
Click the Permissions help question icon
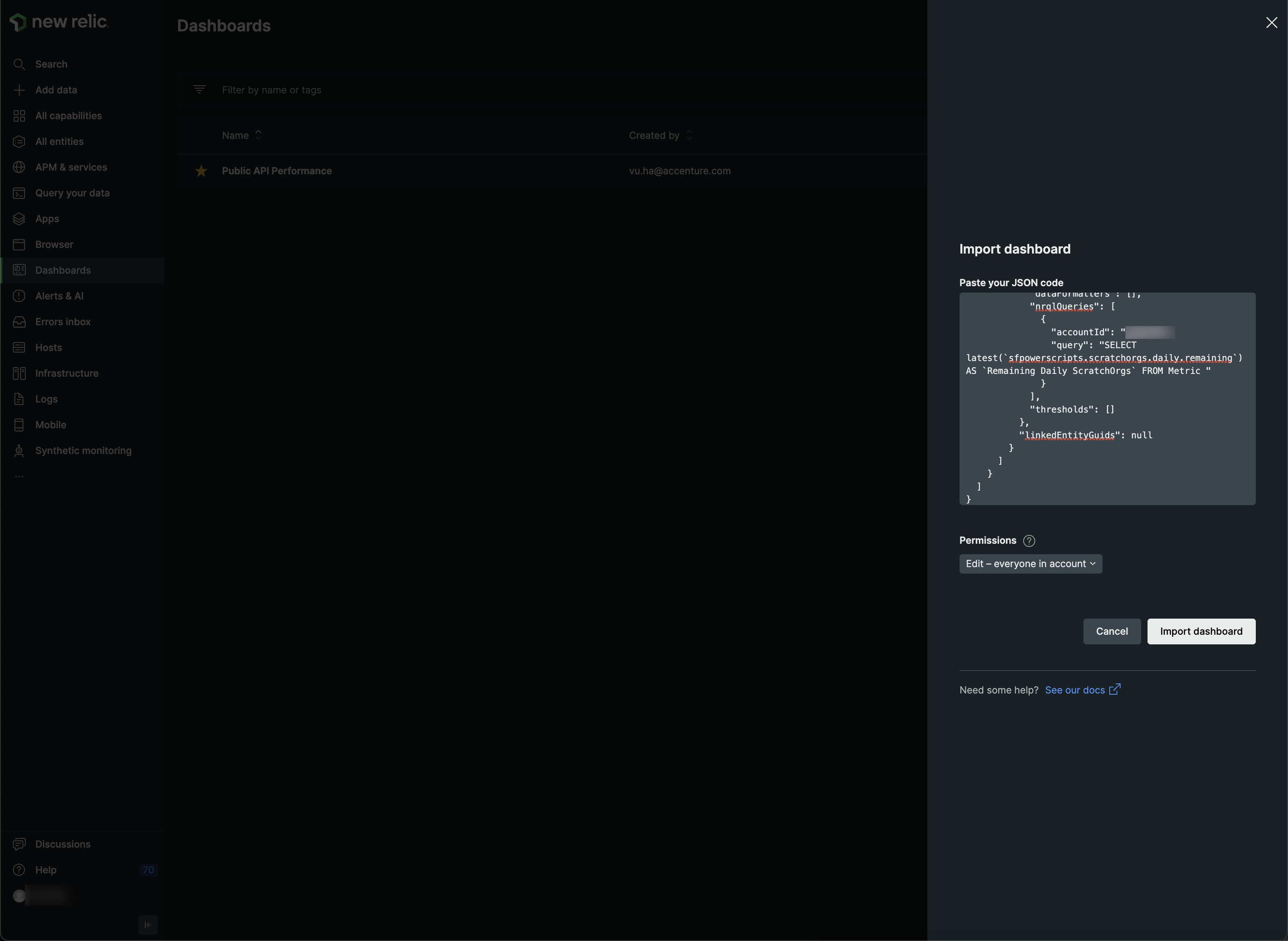[1029, 541]
